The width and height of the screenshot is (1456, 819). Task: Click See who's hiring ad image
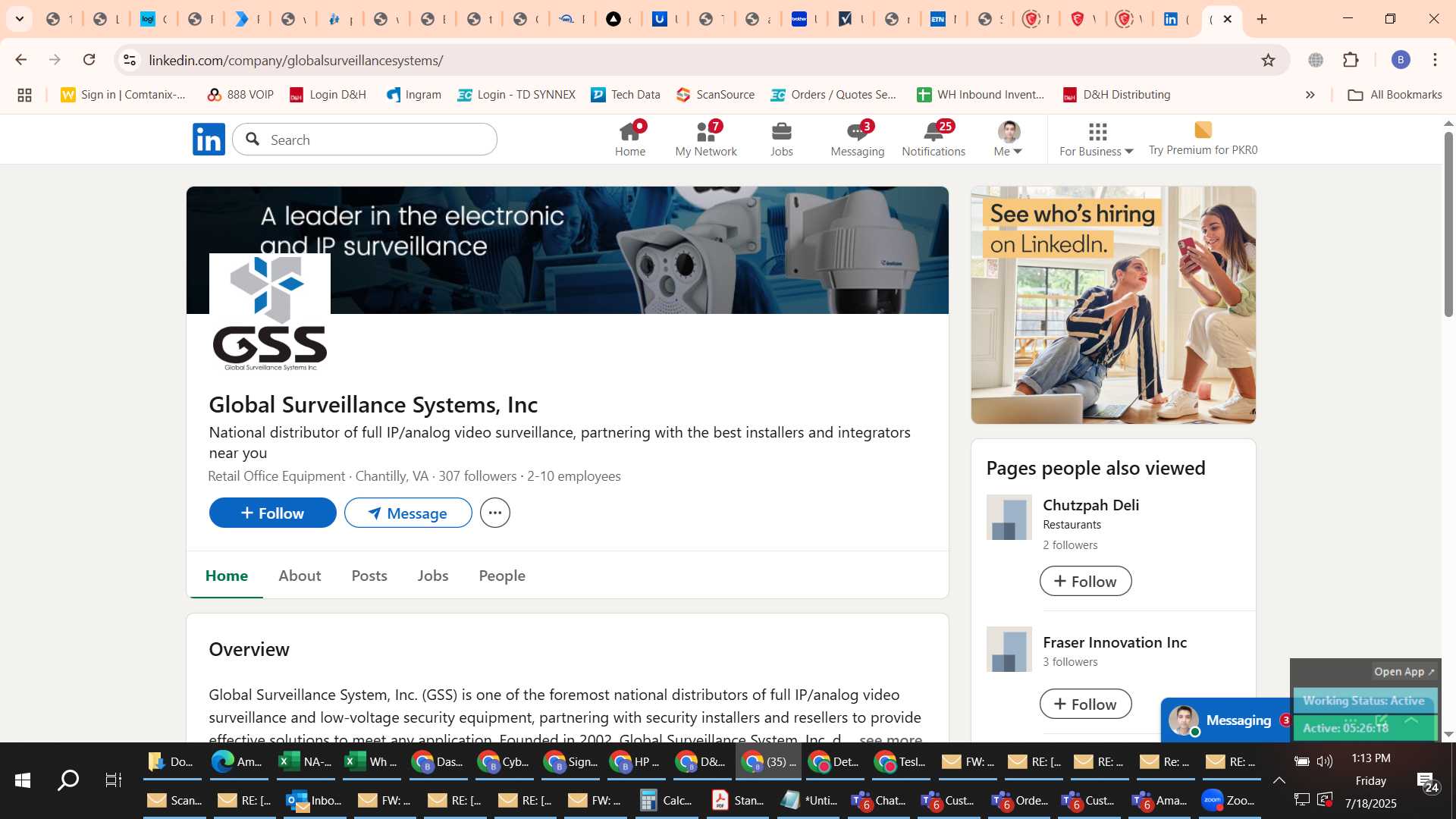click(1113, 305)
